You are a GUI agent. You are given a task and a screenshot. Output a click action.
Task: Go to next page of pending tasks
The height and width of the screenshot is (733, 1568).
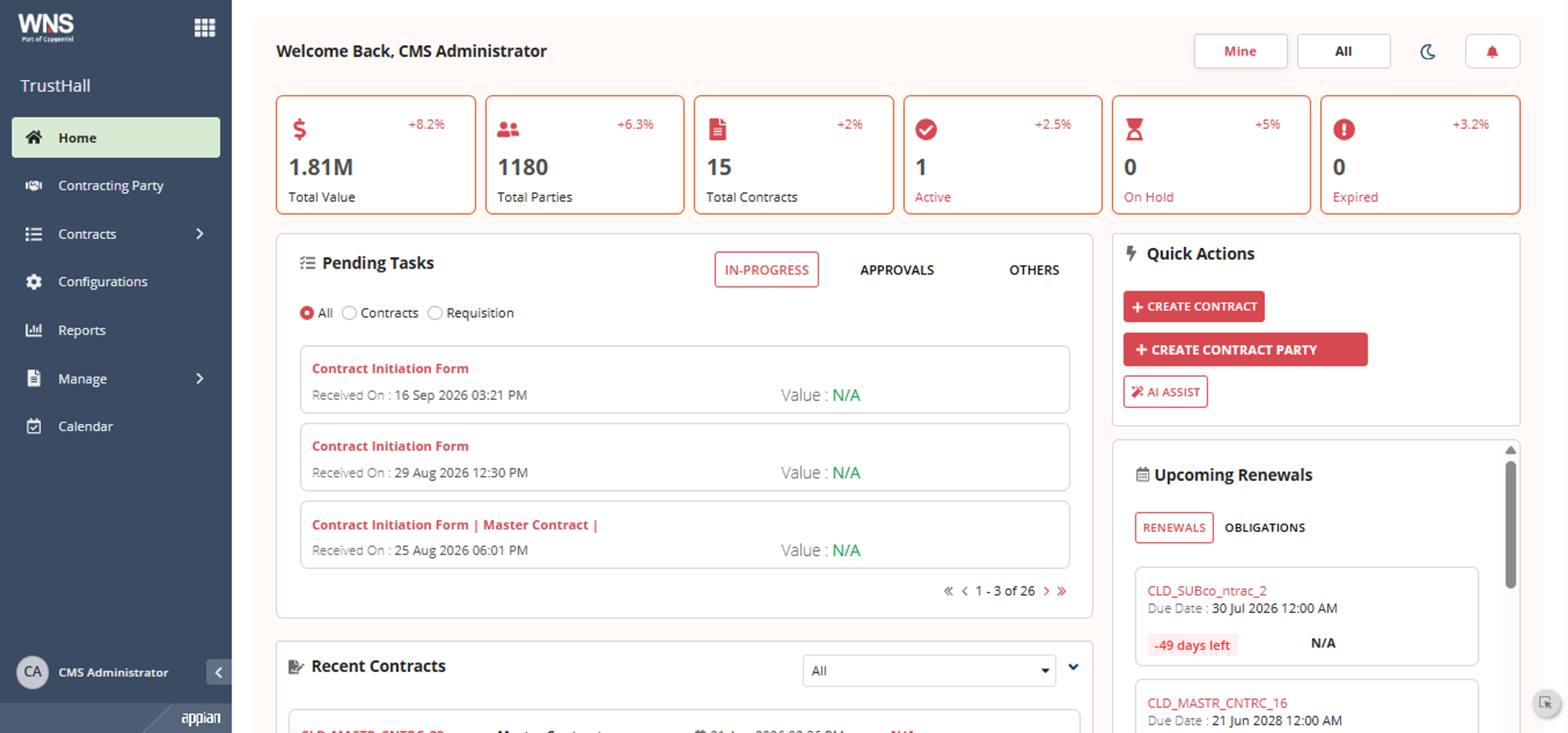tap(1046, 591)
